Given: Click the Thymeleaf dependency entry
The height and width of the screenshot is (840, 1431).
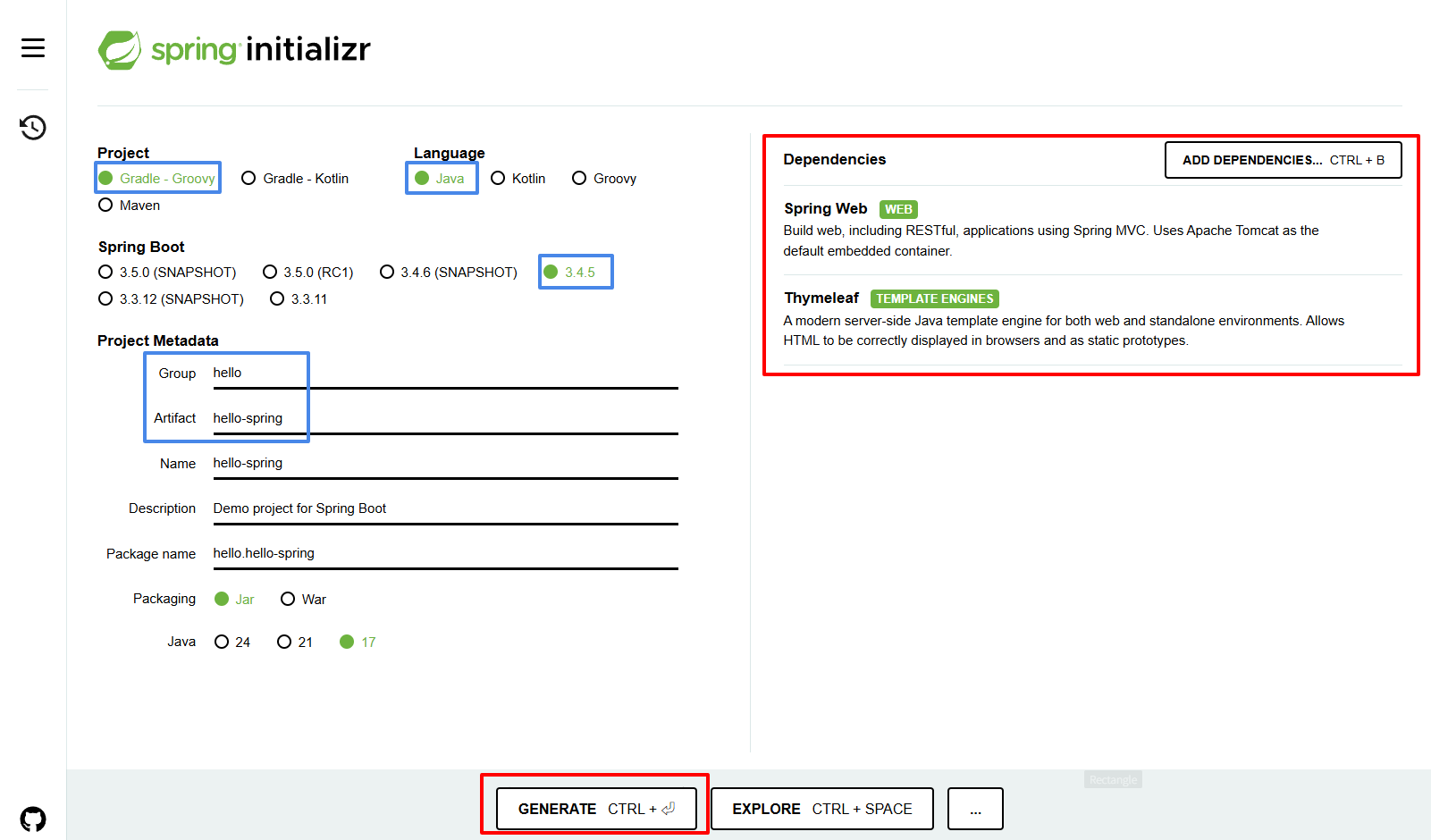Looking at the screenshot, I should [x=1092, y=319].
